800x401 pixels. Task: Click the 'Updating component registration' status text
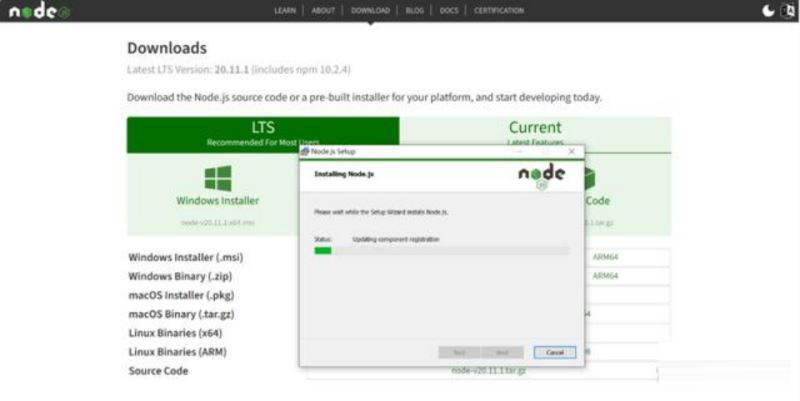tap(396, 239)
